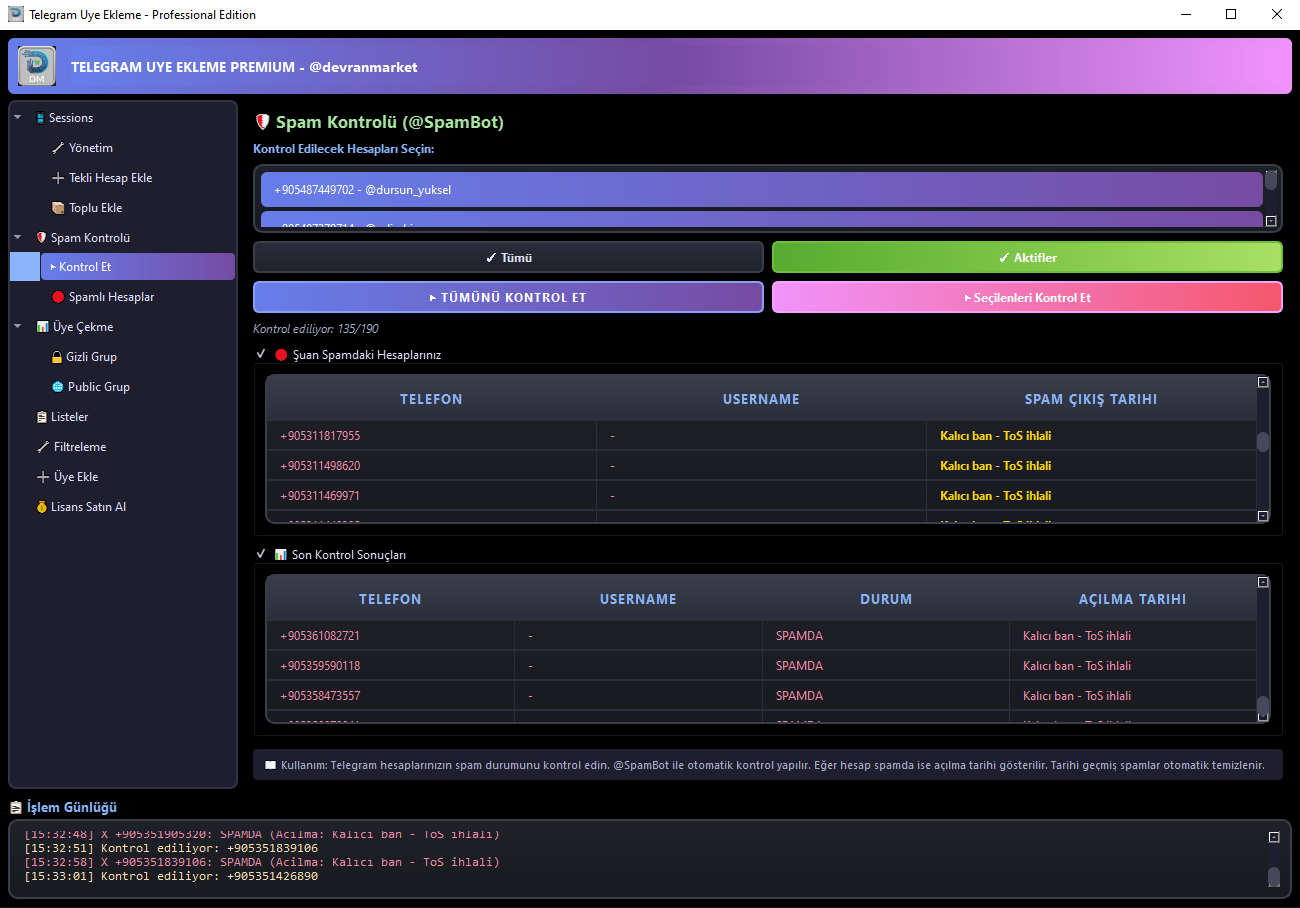Collapse the Spam Kontrolü tree arrow
Viewport: 1300px width, 908px height.
(18, 238)
